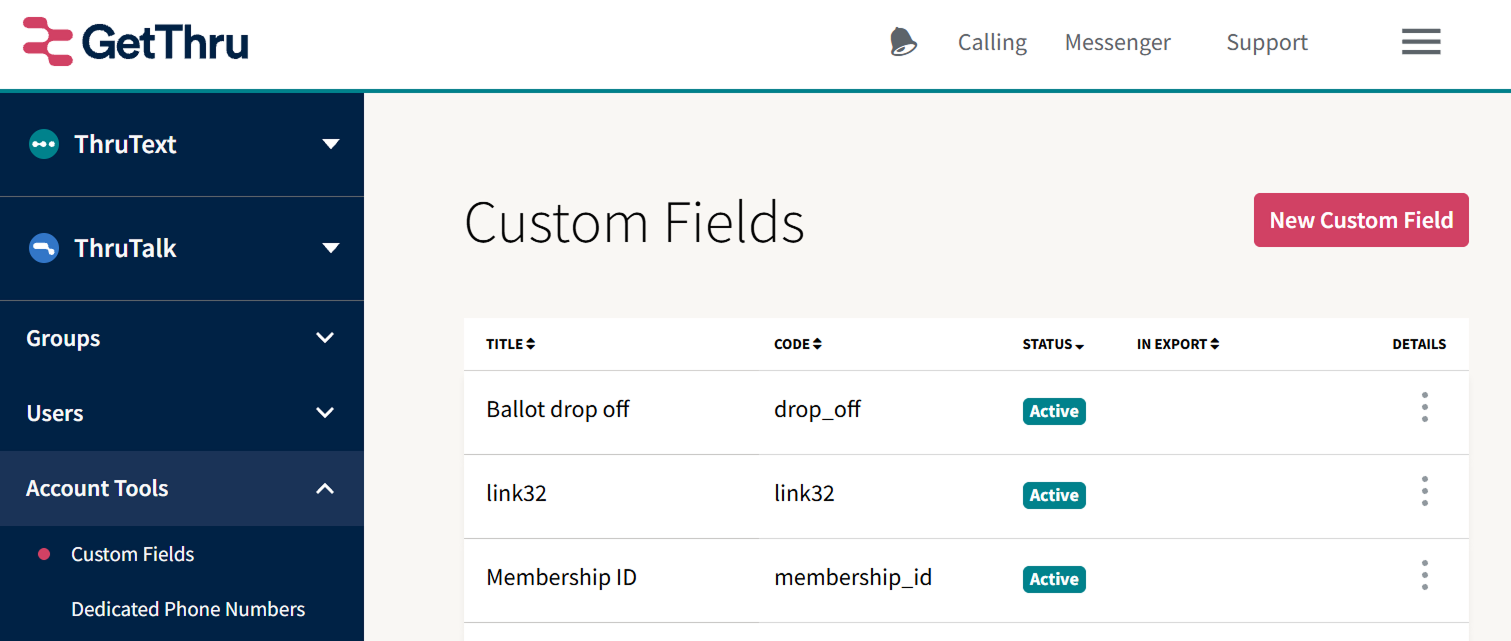The image size is (1511, 641).
Task: Open Messenger from the top navigation
Action: point(1117,42)
